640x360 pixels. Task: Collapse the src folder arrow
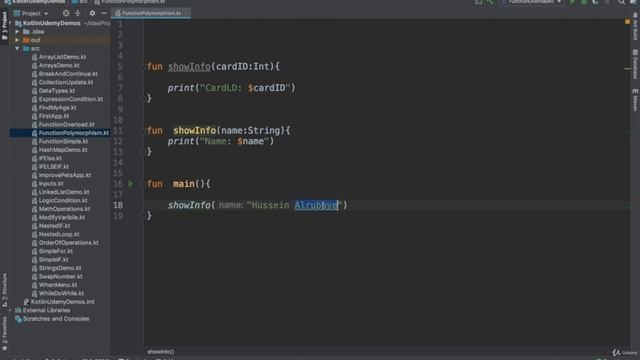(x=17, y=49)
